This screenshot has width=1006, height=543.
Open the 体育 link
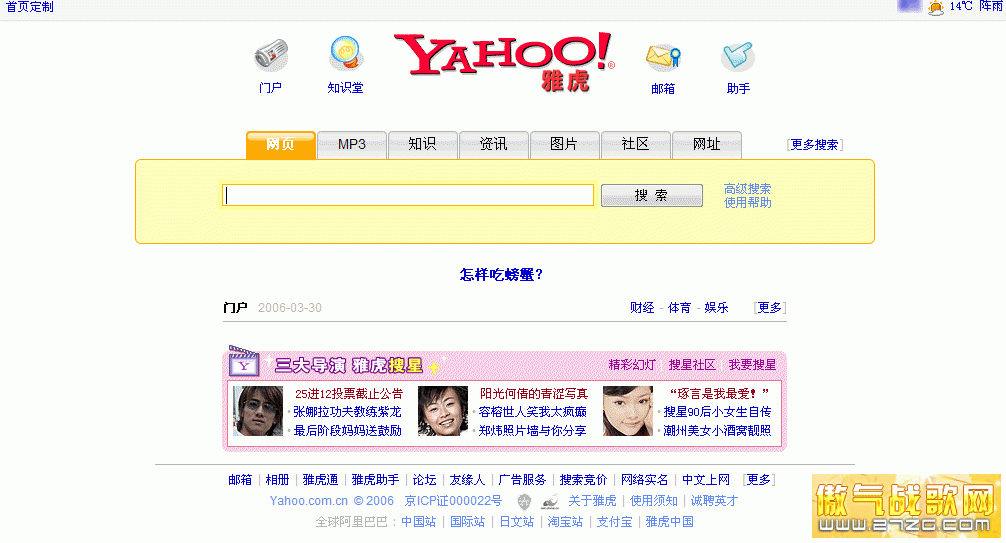679,307
